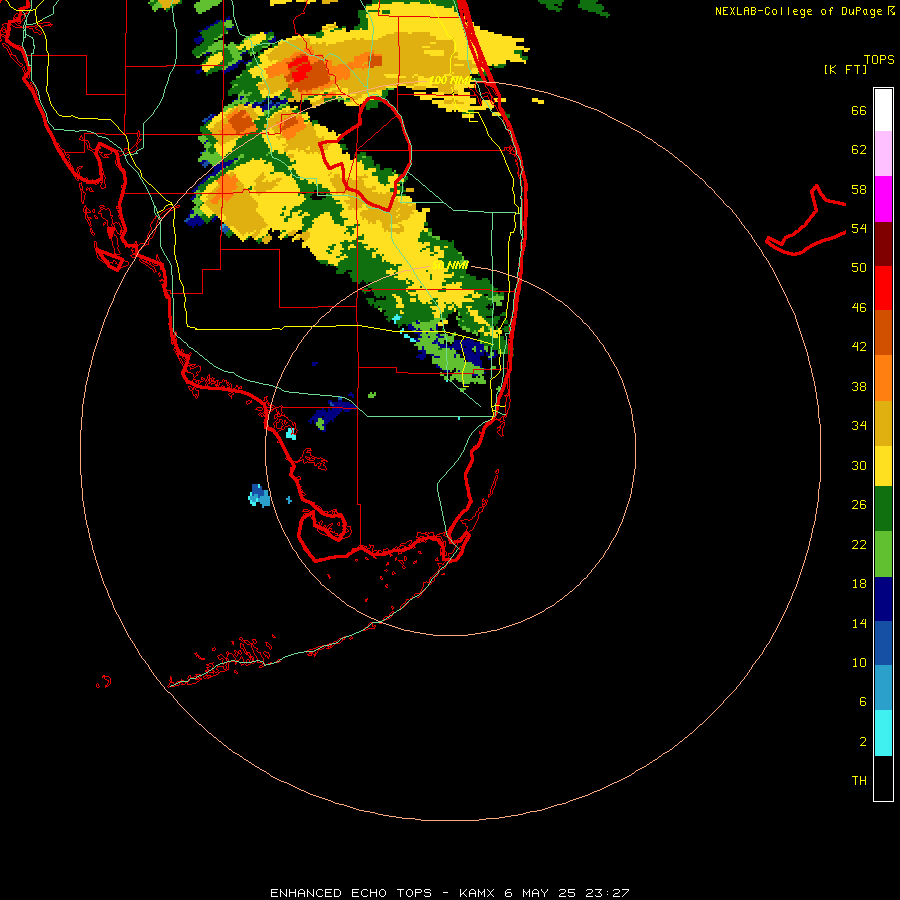
Task: Click legend value 58
Action: pyautogui.click(x=859, y=189)
